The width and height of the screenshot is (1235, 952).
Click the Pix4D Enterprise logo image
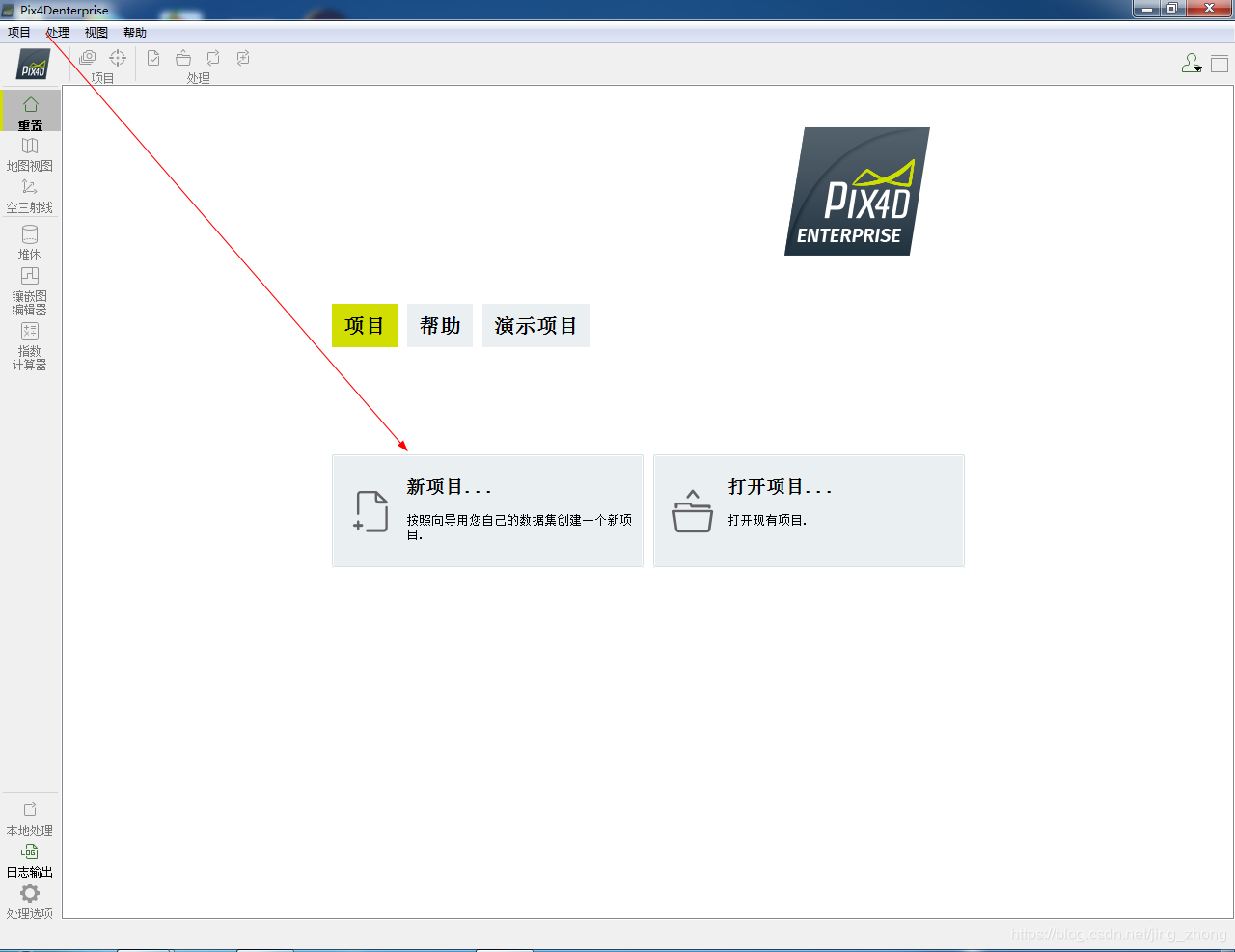[857, 191]
